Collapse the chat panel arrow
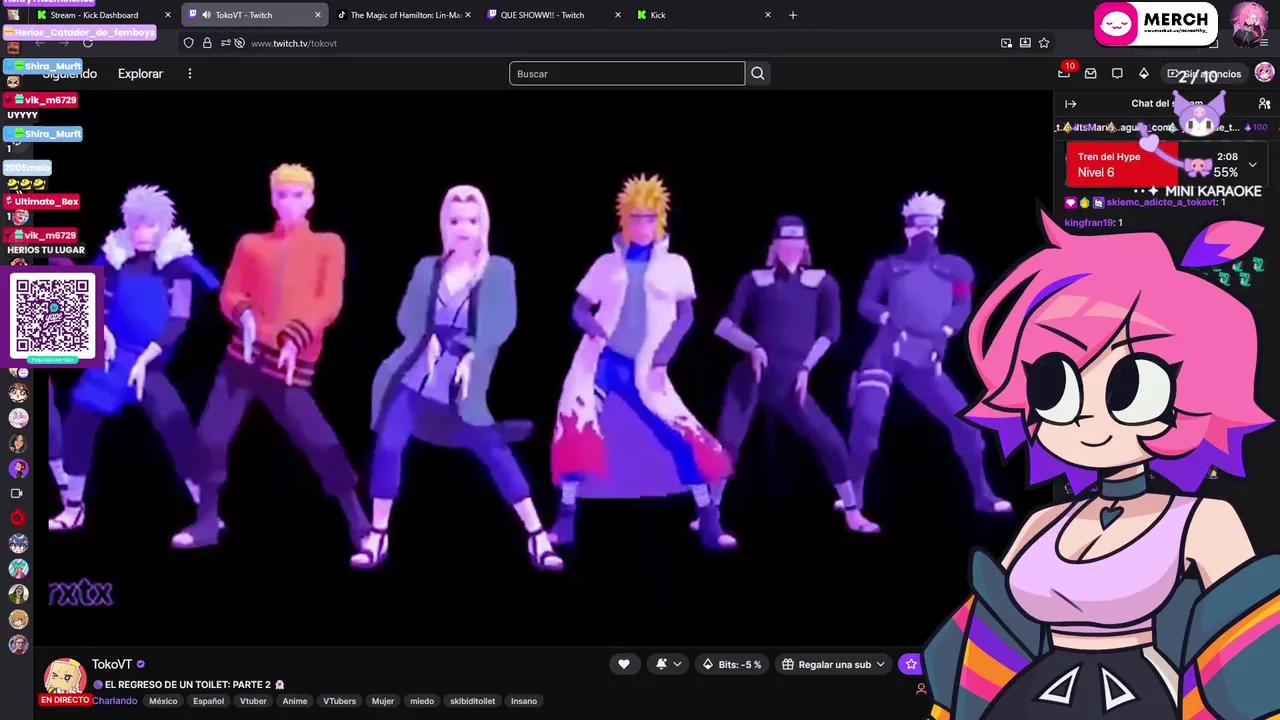 point(1070,103)
